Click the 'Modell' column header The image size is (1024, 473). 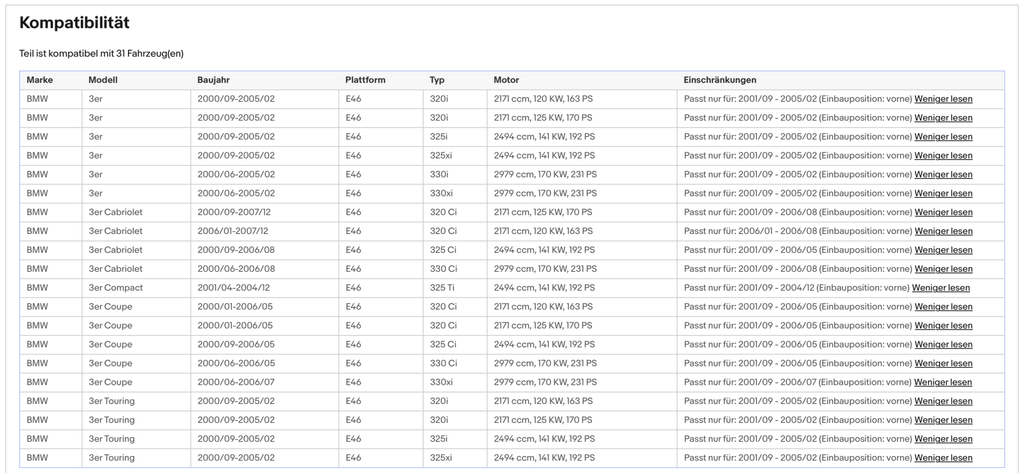(103, 80)
